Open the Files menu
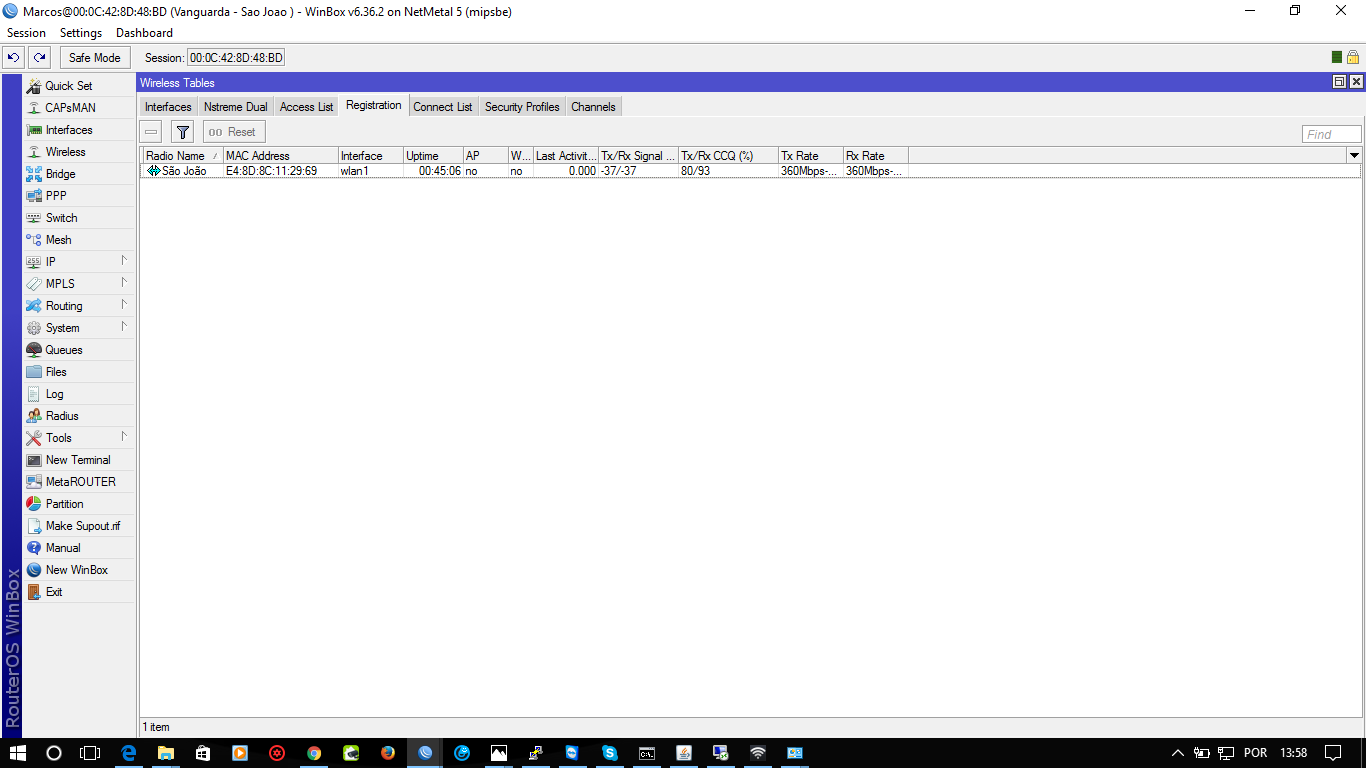 [78, 372]
